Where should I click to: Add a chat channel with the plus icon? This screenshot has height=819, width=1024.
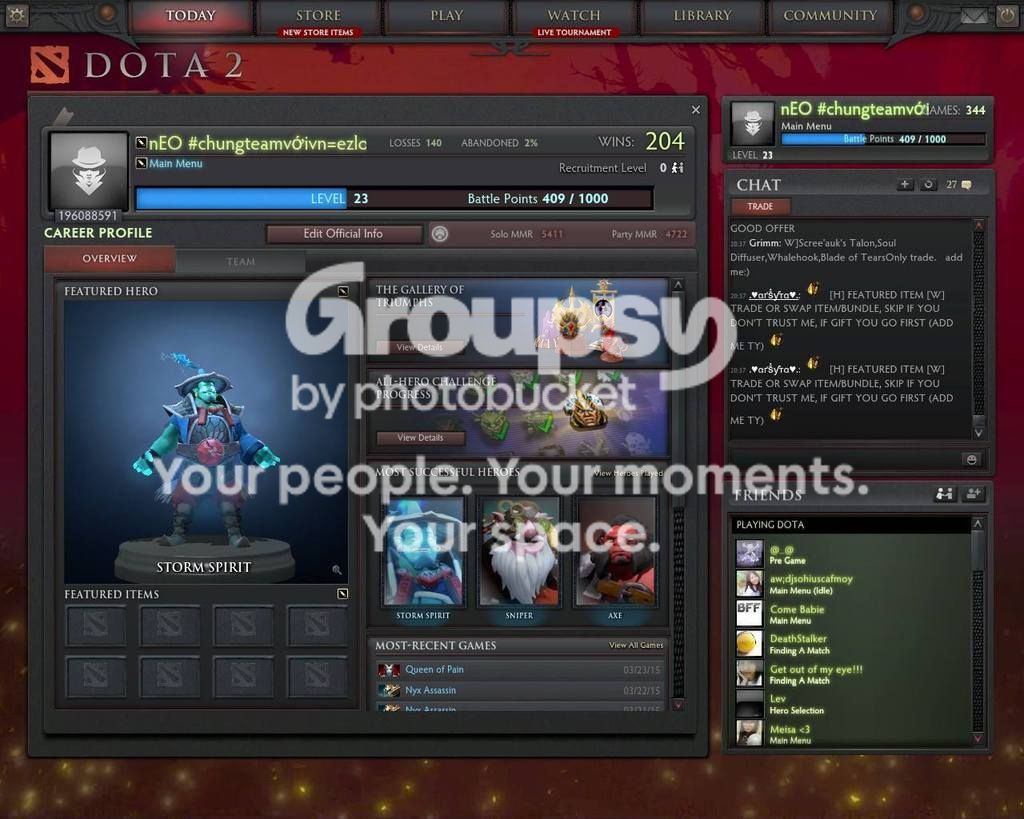click(x=904, y=185)
